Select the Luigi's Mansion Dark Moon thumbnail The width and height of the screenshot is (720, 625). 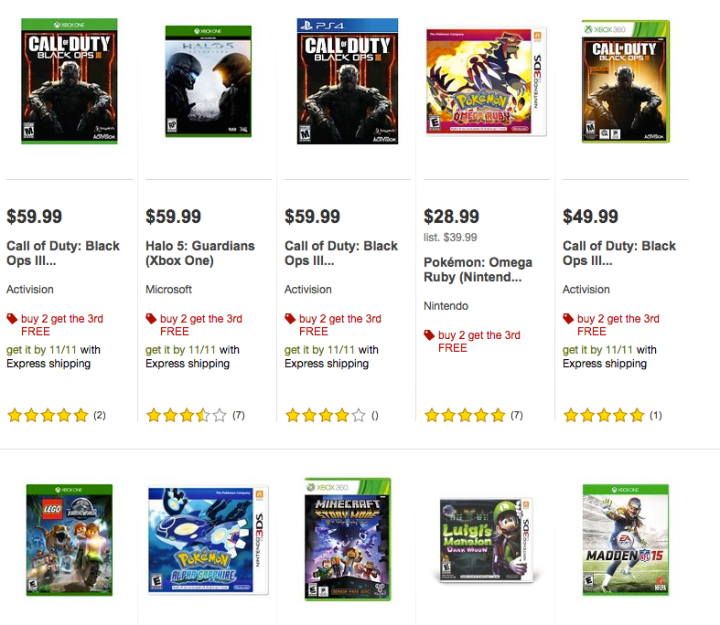click(x=486, y=540)
